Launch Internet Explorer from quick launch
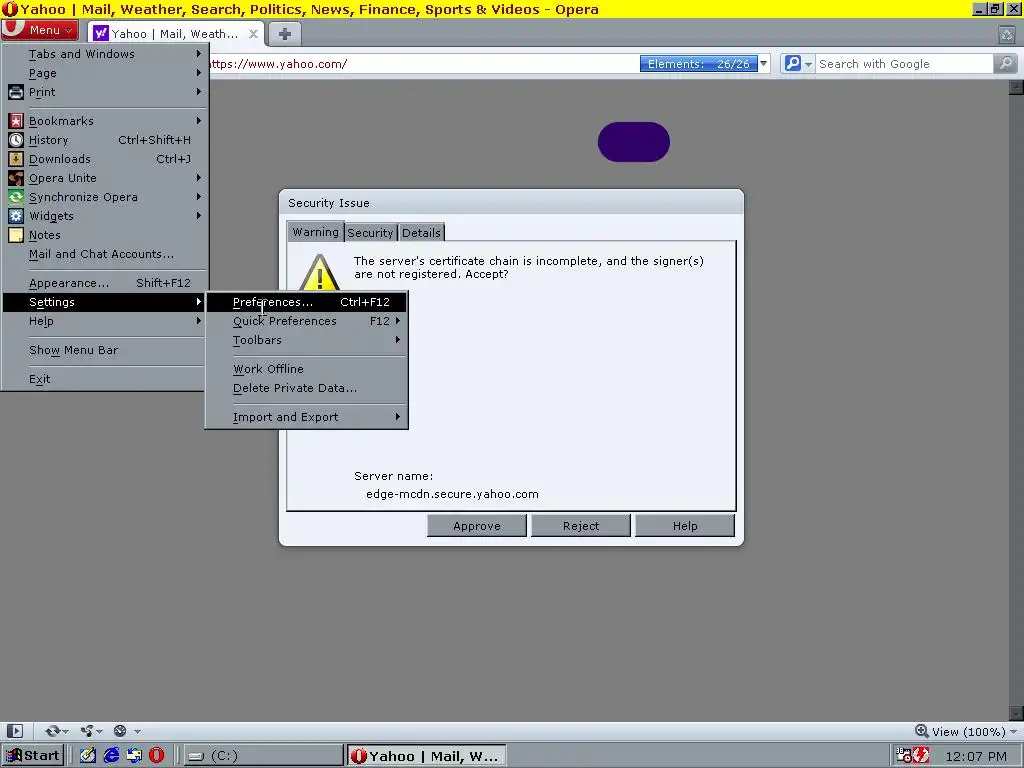Viewport: 1024px width, 768px height. click(111, 756)
